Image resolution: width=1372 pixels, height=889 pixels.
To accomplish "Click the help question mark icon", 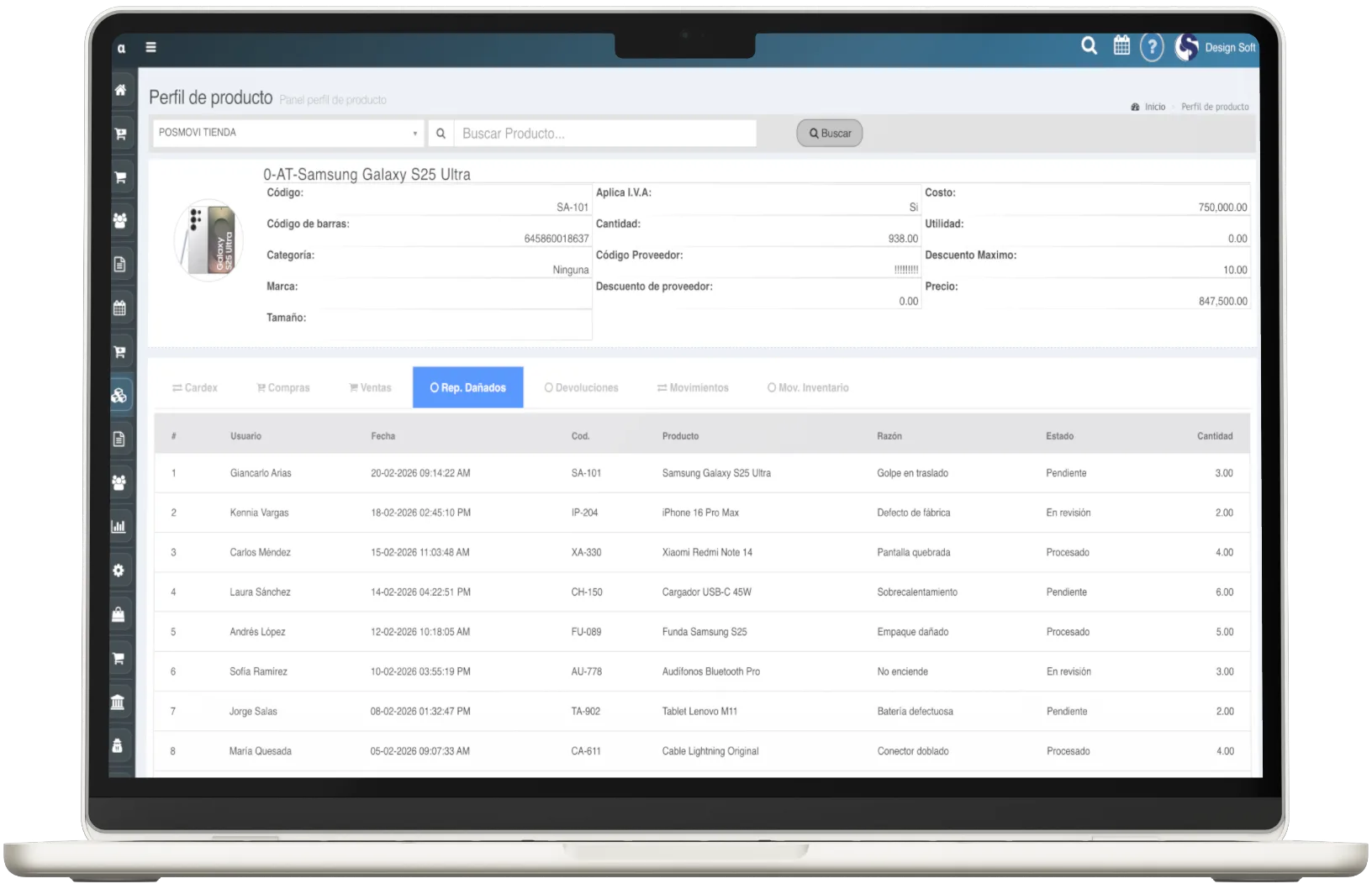I will 1152,47.
